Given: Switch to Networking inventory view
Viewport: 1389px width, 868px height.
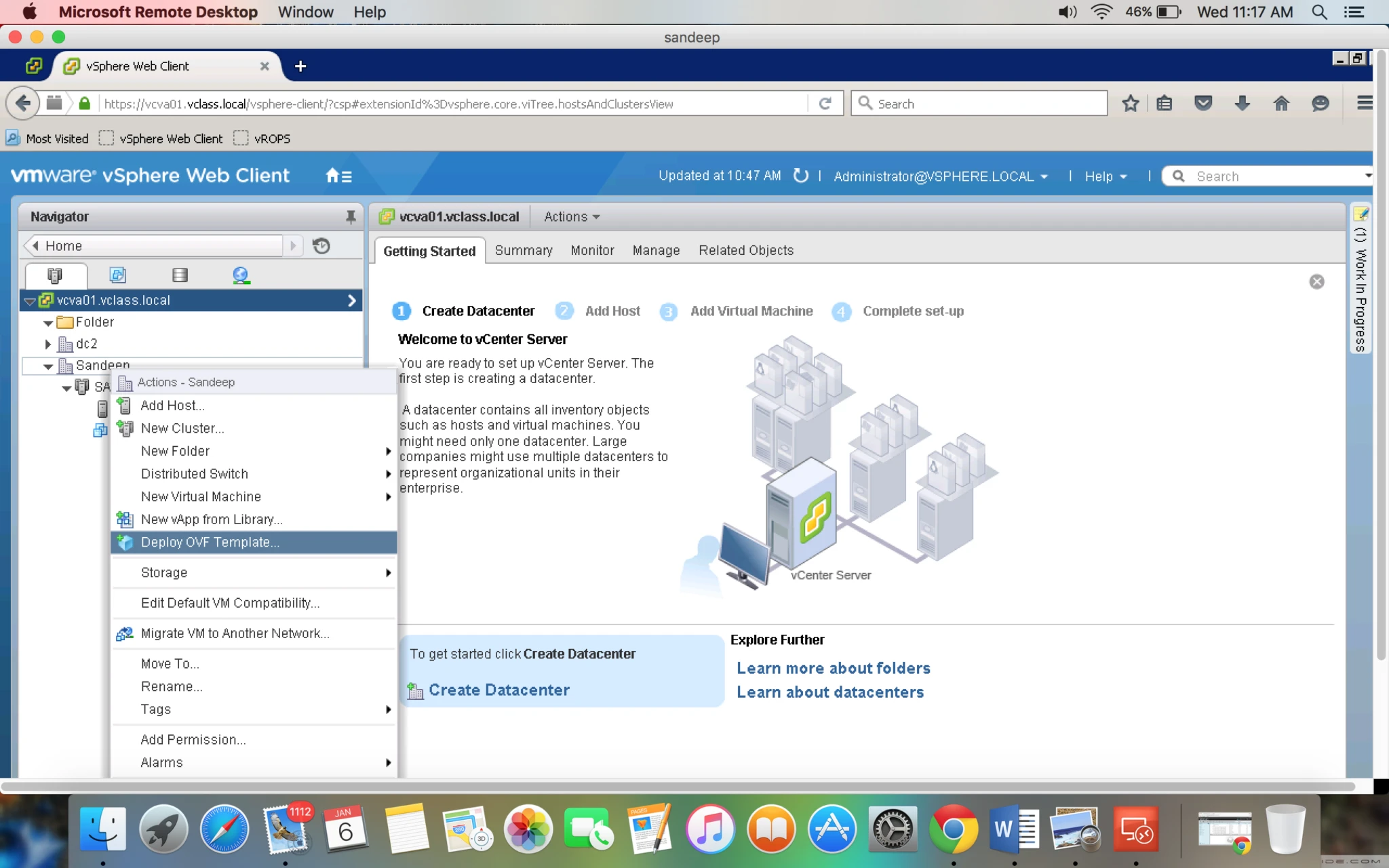Looking at the screenshot, I should pos(241,275).
